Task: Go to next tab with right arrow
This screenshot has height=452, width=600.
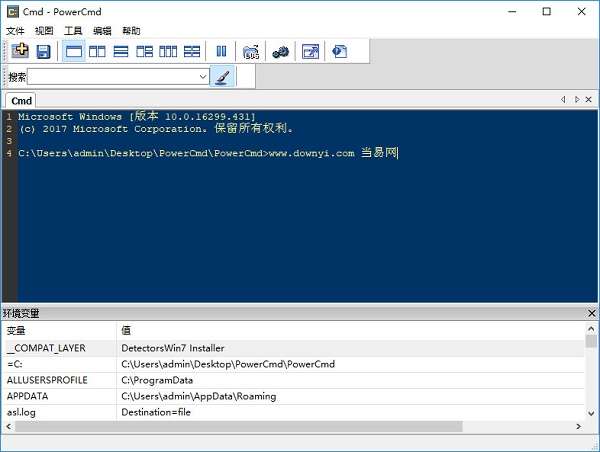Action: click(x=577, y=100)
